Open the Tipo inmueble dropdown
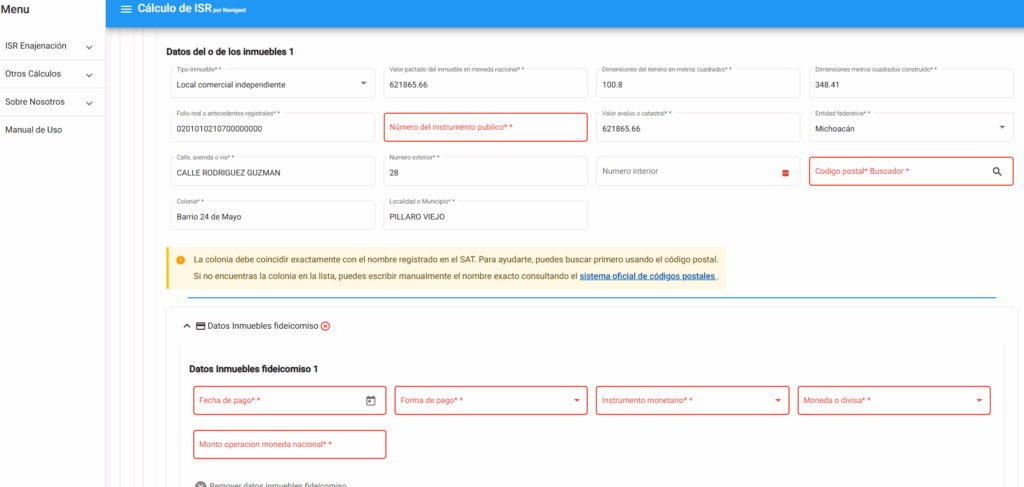 point(363,84)
